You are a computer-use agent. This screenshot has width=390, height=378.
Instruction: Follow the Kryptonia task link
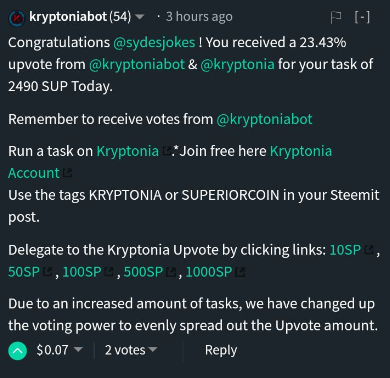[x=127, y=151]
